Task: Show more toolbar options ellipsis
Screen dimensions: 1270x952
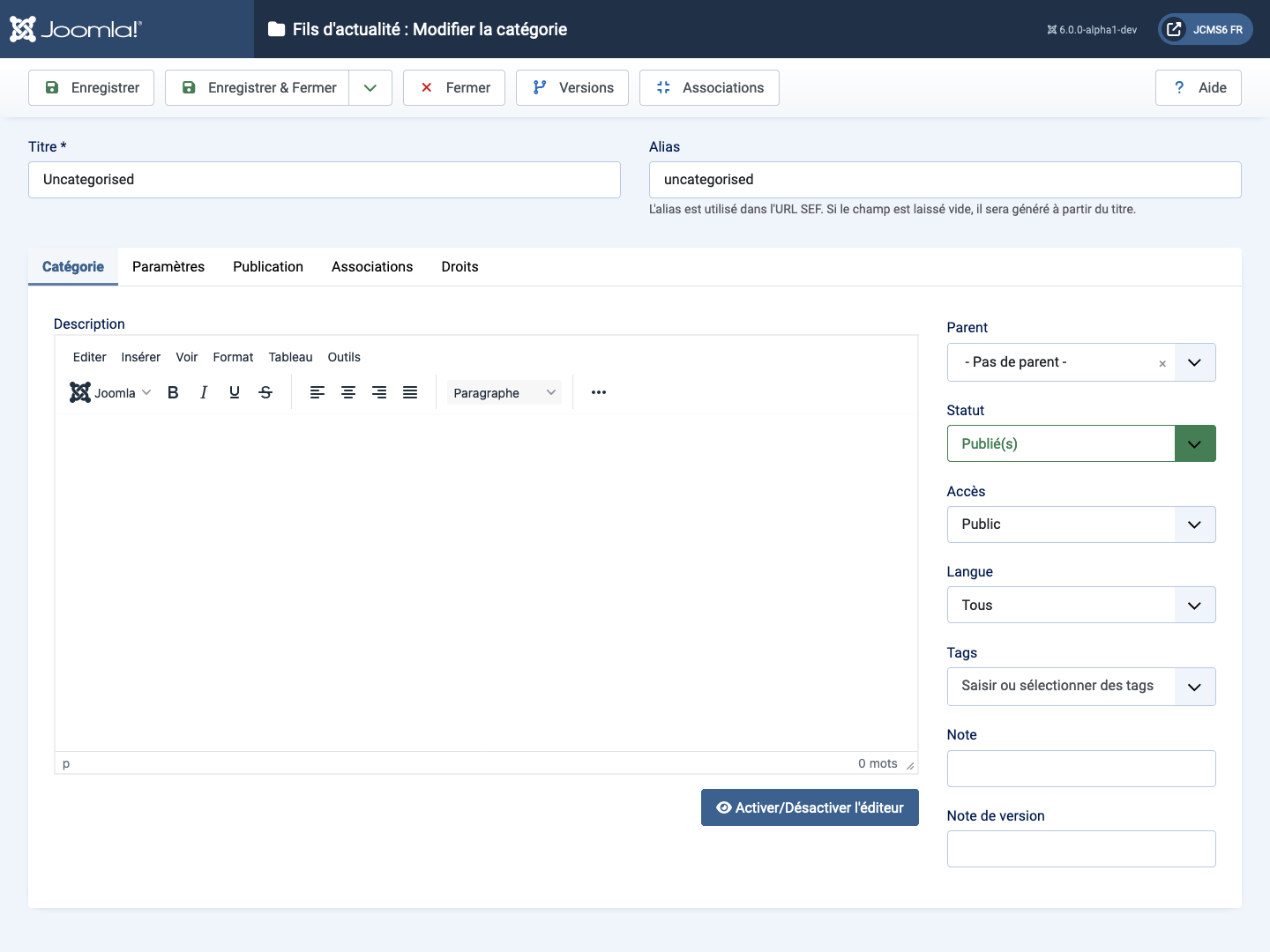Action: (x=599, y=393)
